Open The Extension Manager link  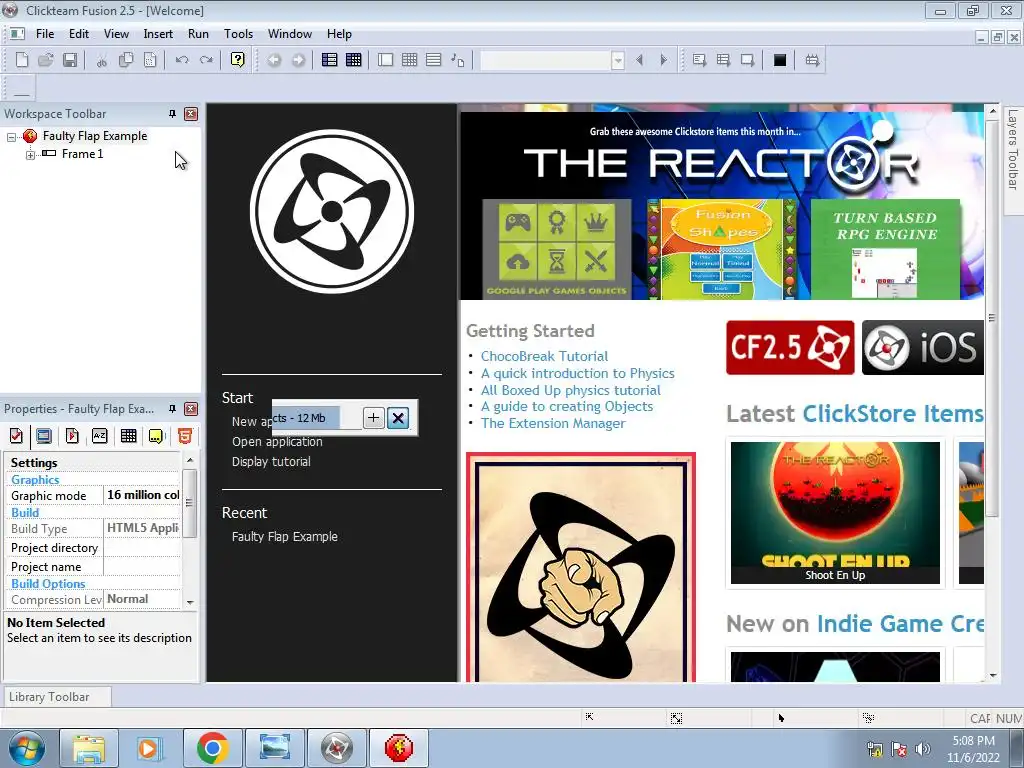(x=553, y=423)
